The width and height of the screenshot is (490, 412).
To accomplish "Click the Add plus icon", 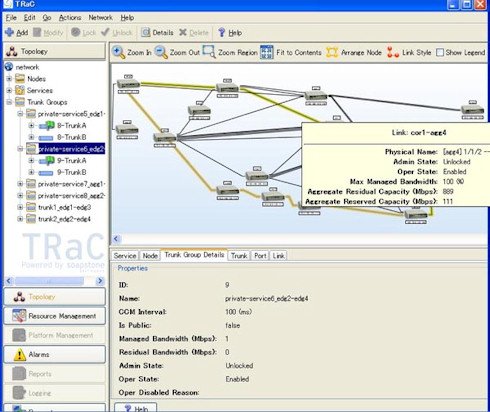I will click(x=9, y=32).
